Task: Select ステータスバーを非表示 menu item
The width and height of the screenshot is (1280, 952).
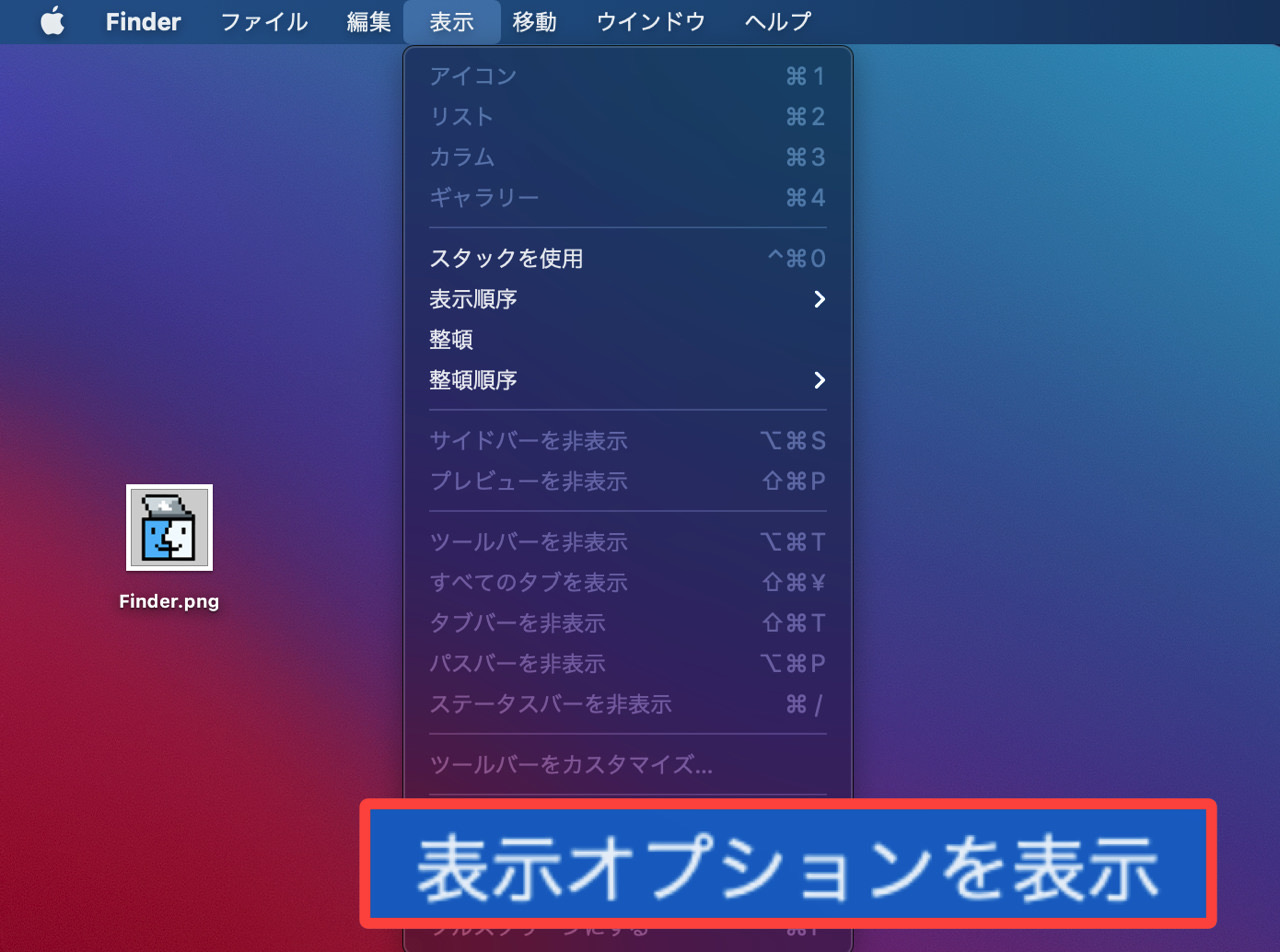Action: coord(628,705)
